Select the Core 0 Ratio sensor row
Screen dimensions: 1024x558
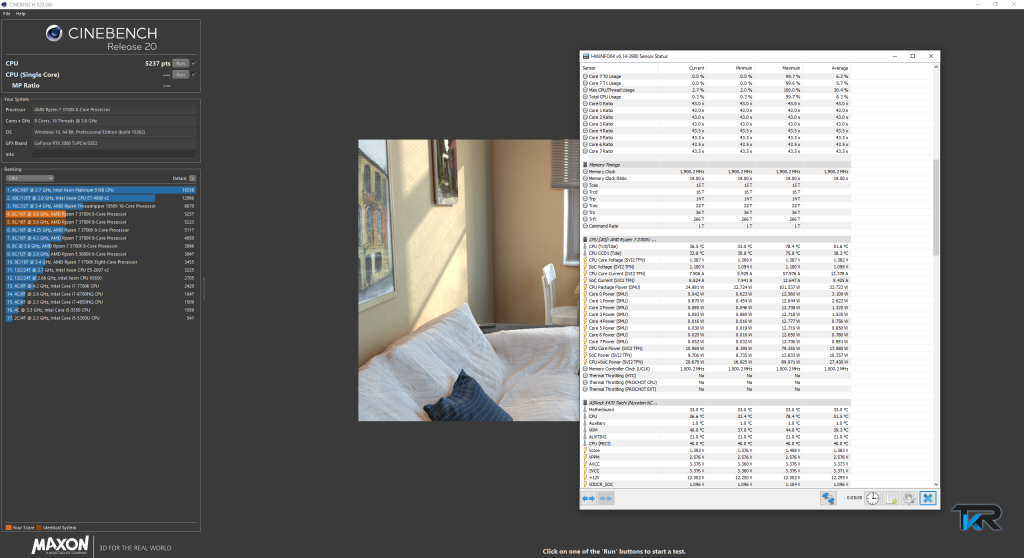715,104
